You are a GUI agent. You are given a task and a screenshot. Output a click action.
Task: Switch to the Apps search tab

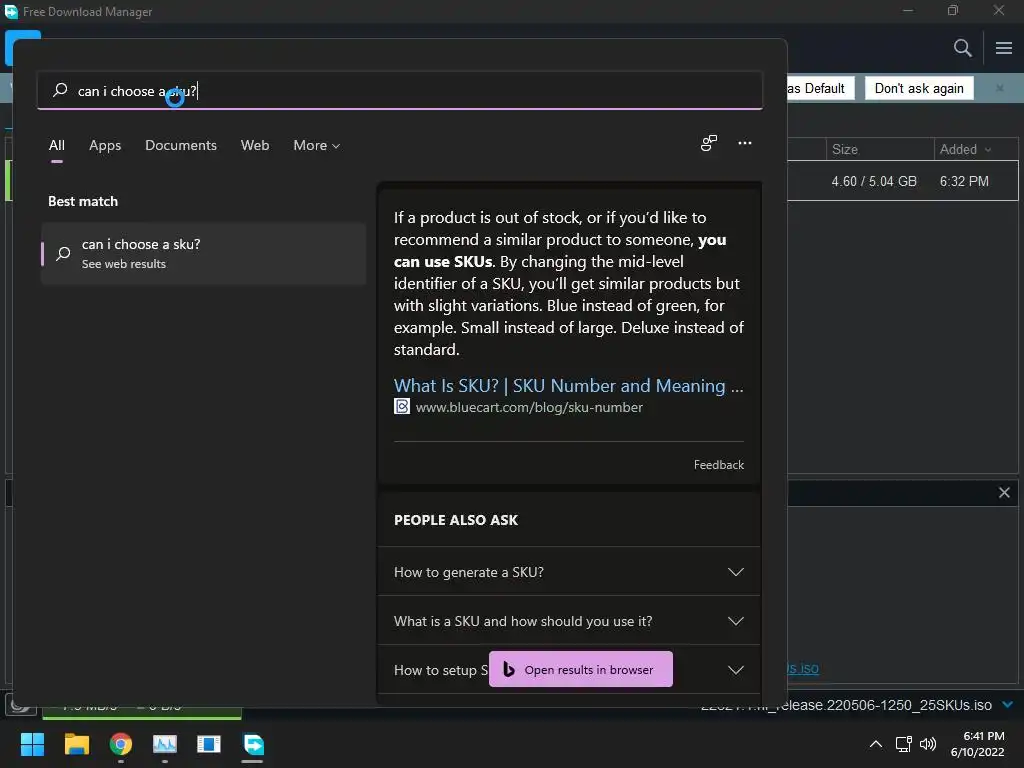pyautogui.click(x=105, y=146)
